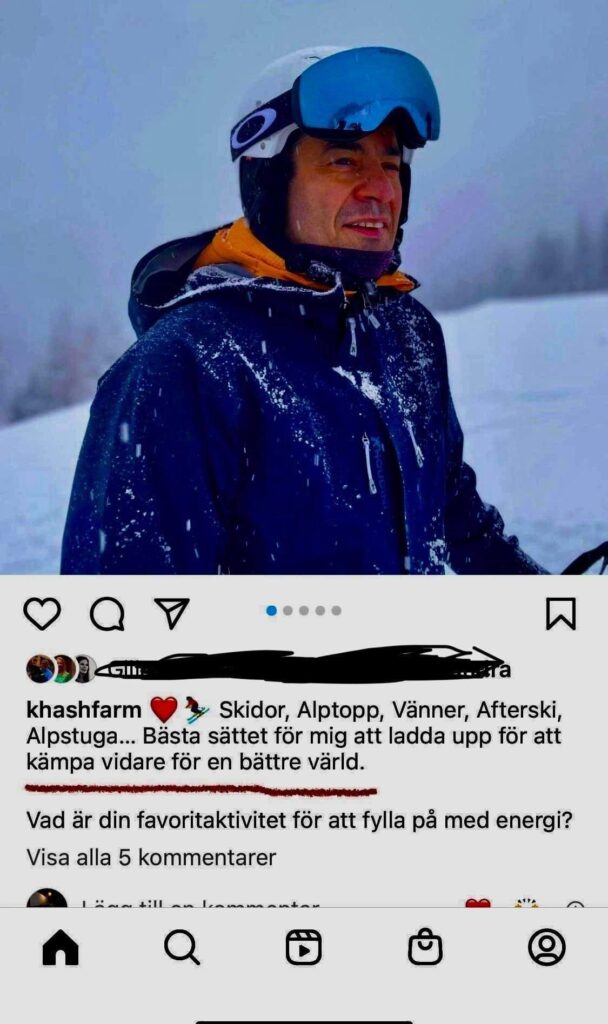This screenshot has height=1024, width=608.
Task: Like the post with the heart icon
Action: pyautogui.click(x=42, y=614)
